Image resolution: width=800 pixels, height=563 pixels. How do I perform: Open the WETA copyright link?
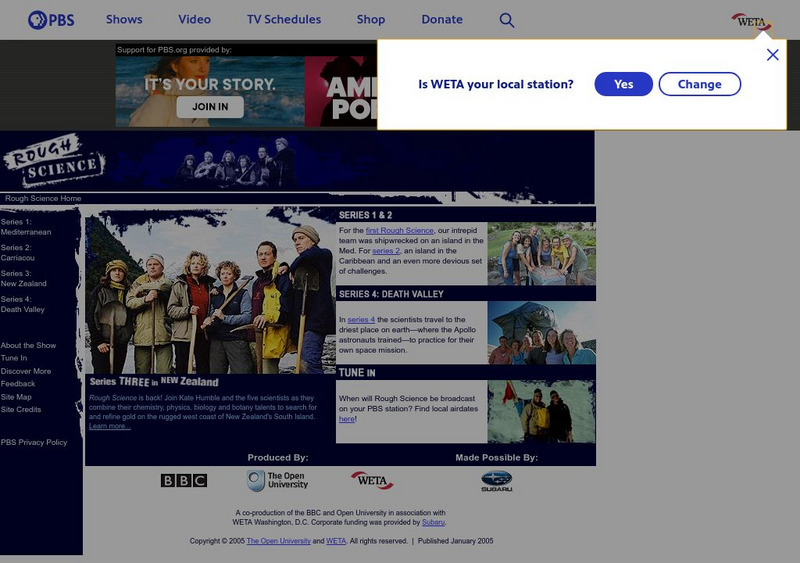coord(336,541)
